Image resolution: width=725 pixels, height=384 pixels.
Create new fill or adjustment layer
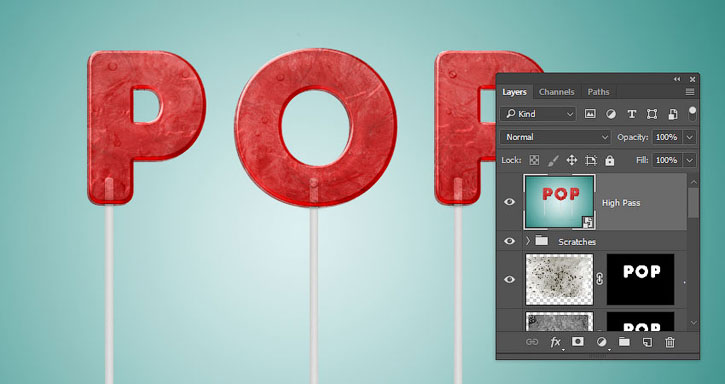[602, 342]
